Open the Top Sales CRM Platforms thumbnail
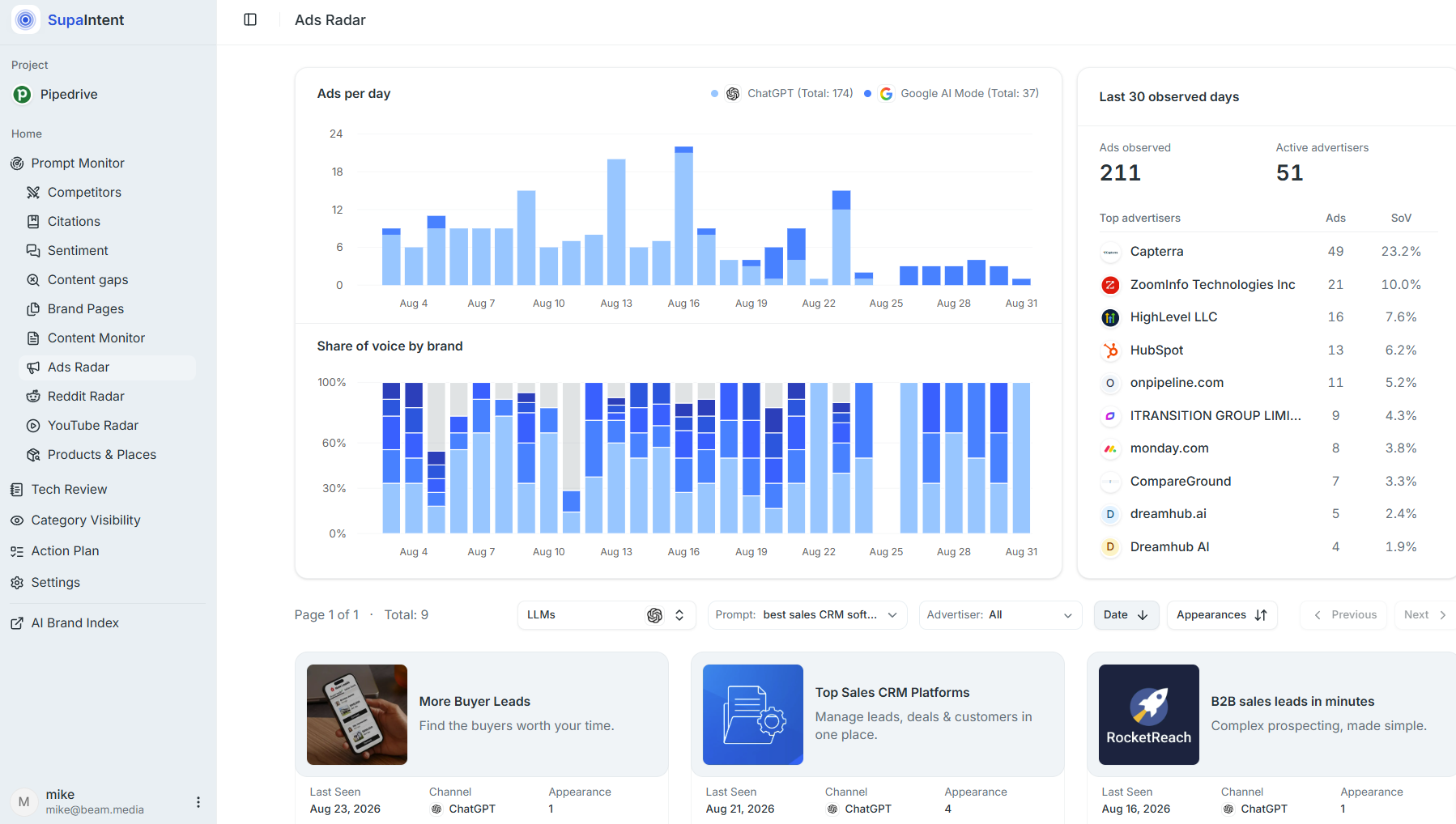 point(753,715)
